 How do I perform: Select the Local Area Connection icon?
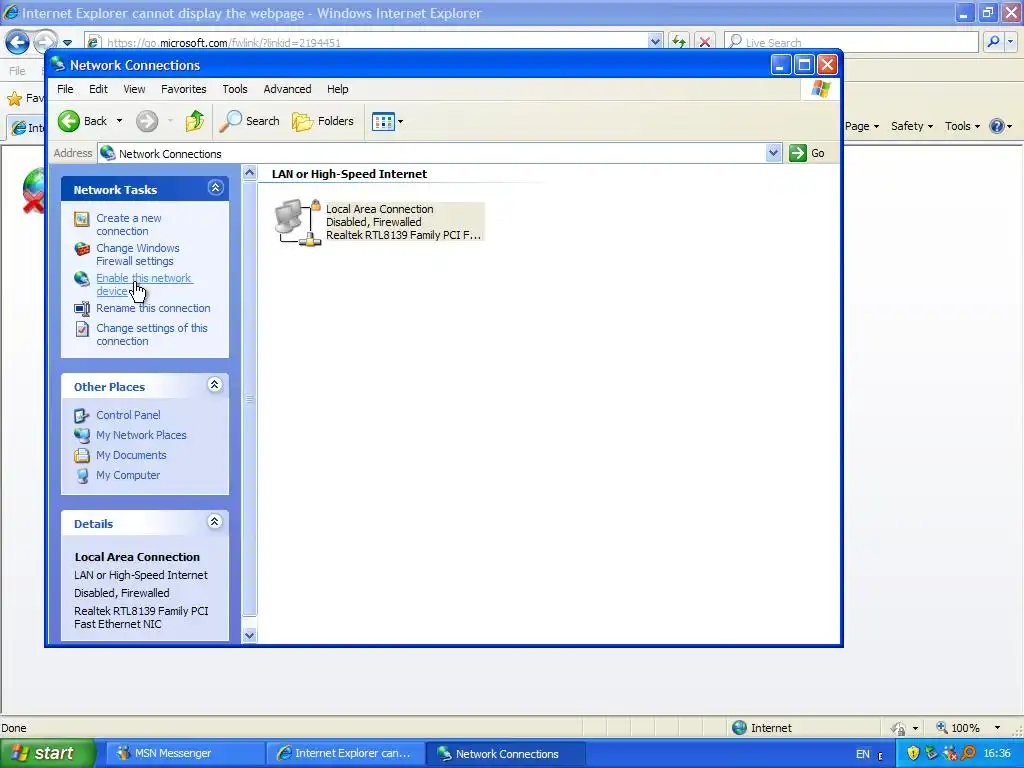coord(298,222)
